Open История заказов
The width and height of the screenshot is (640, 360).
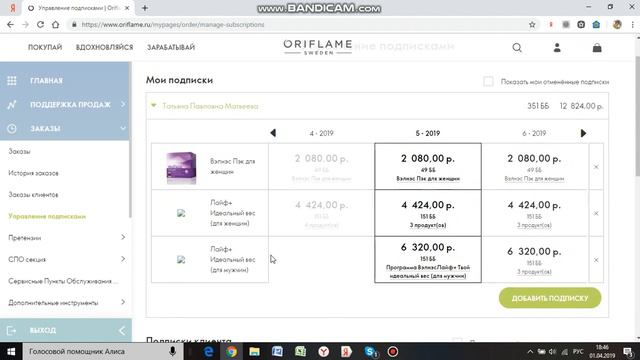[33, 173]
